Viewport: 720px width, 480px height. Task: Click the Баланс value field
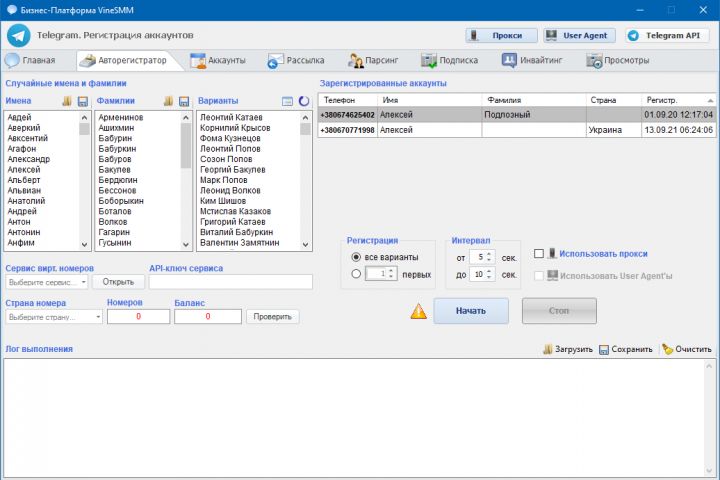pyautogui.click(x=208, y=316)
